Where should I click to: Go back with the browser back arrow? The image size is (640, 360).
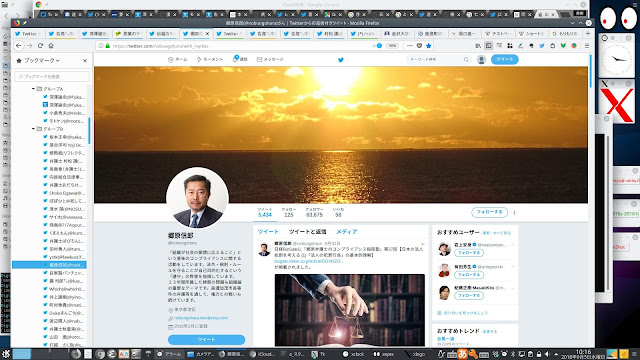[x=18, y=46]
